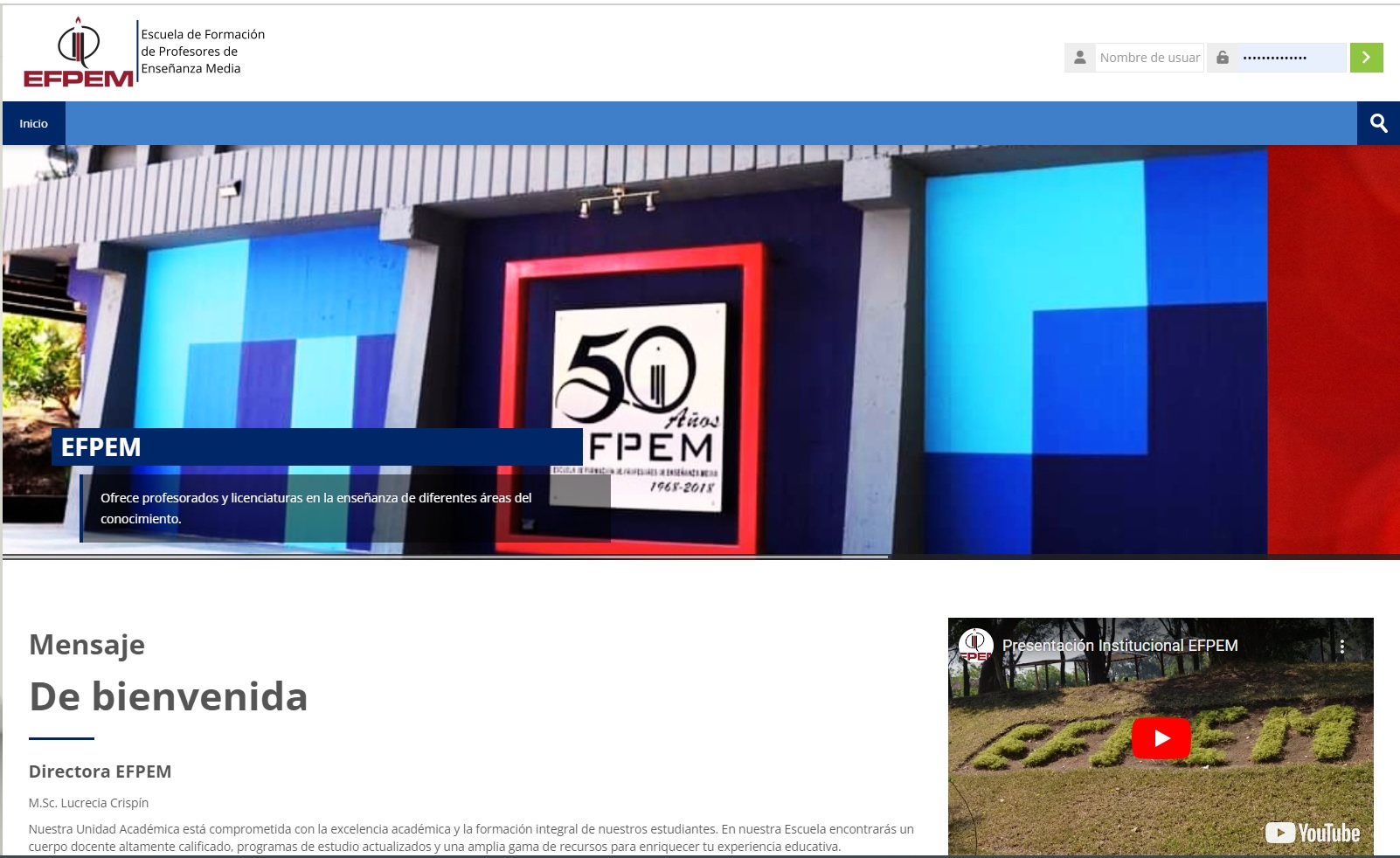Click the EFPEM channel avatar on the video

976,645
